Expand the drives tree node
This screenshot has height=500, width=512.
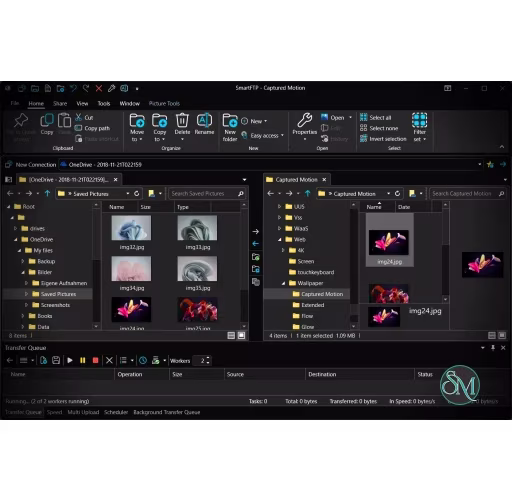tap(15, 229)
